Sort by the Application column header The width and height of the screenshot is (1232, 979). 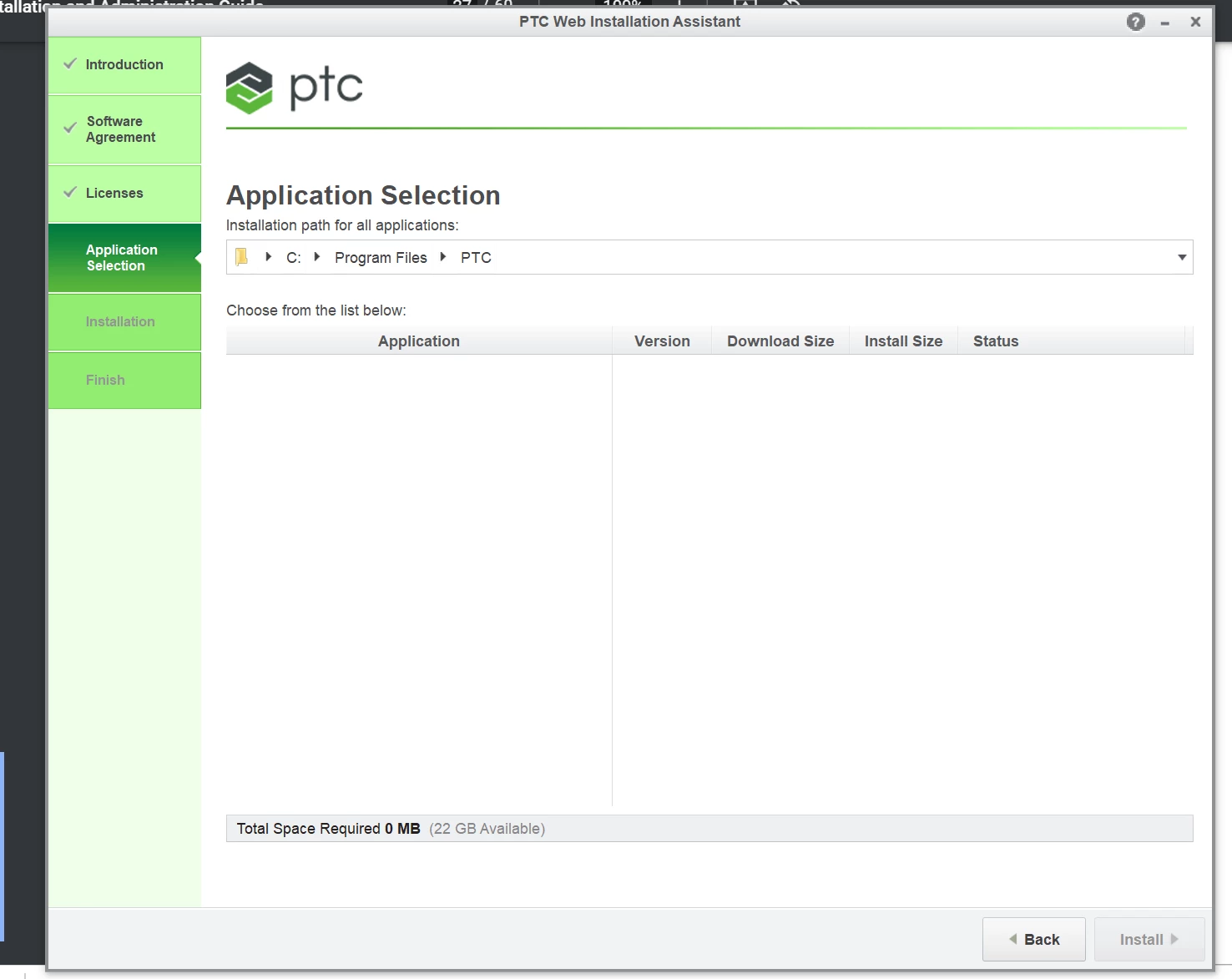pyautogui.click(x=419, y=341)
